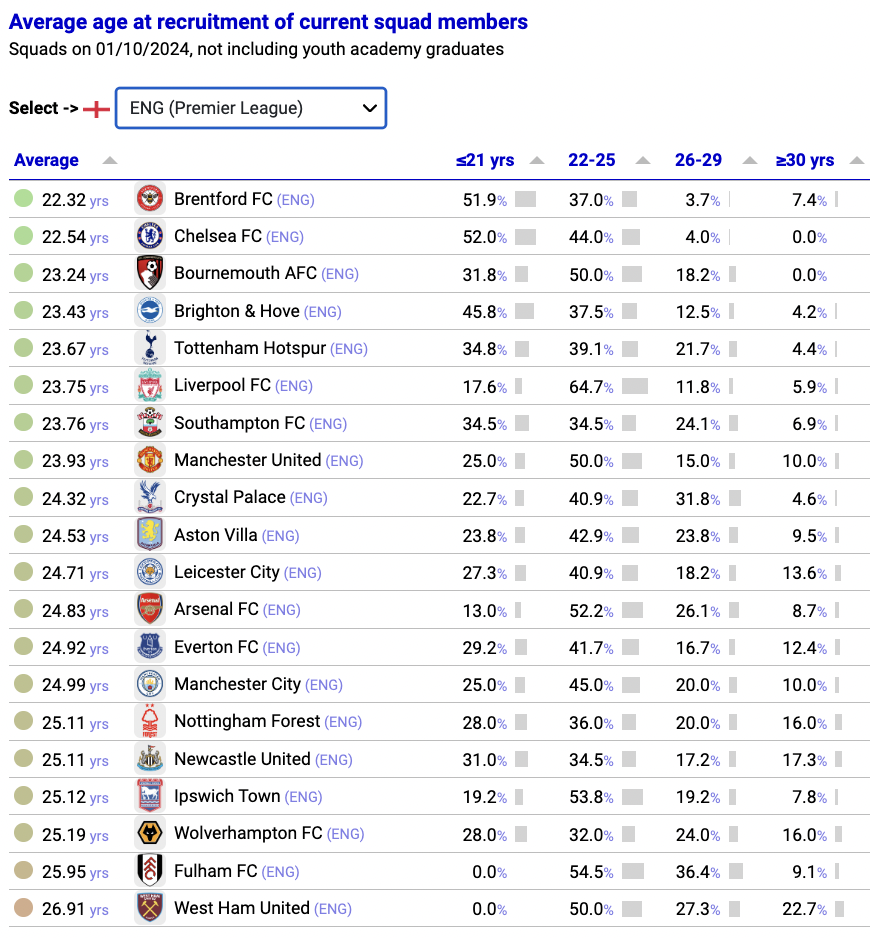Click the England flag icon beside Select
This screenshot has width=870, height=938.
(96, 109)
